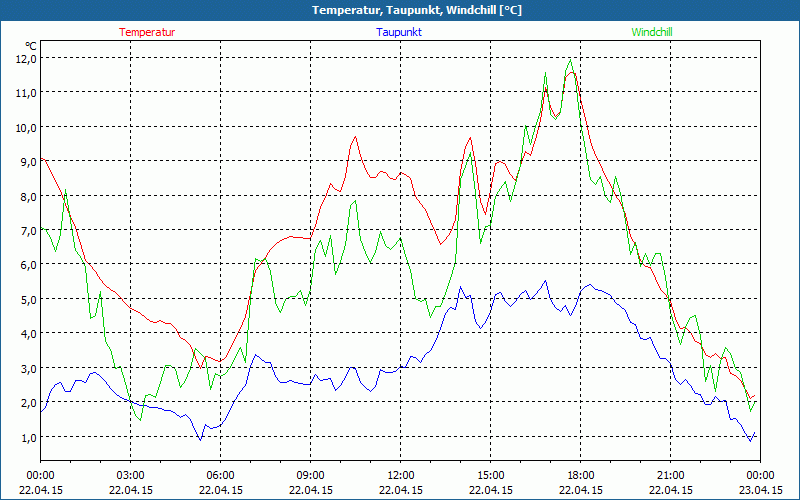This screenshot has width=800, height=500.
Task: Click the 03:00 time axis label
Action: coord(131,476)
